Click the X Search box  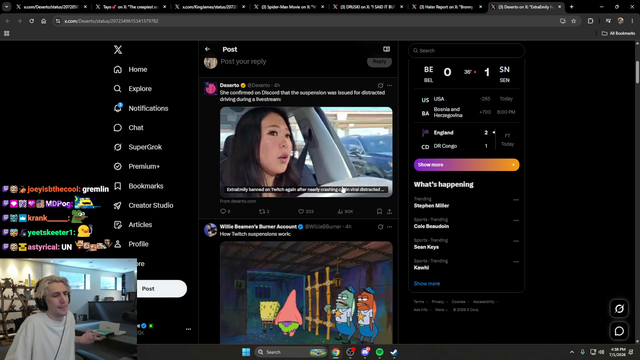466,51
